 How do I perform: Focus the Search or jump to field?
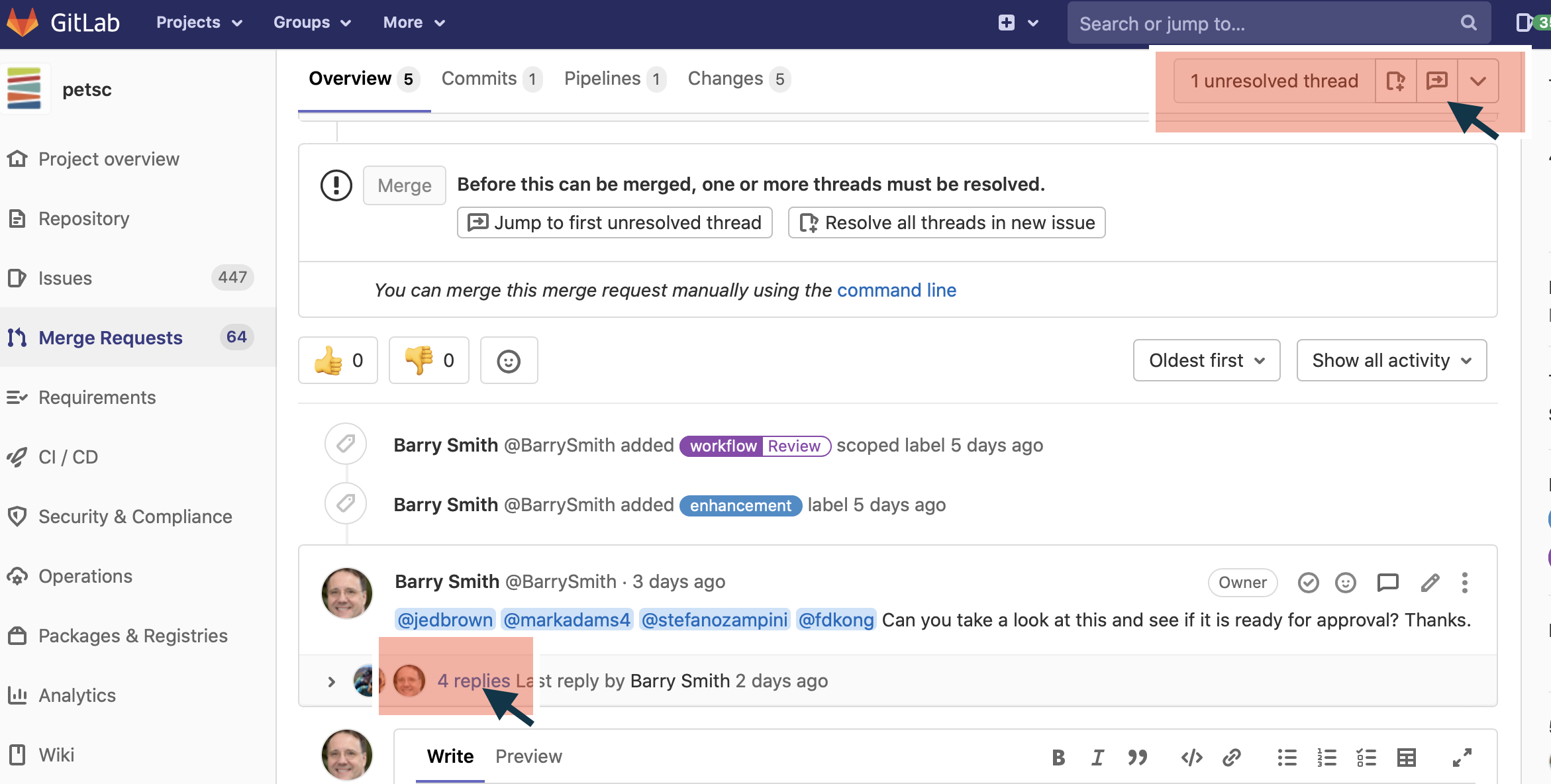pos(1279,23)
